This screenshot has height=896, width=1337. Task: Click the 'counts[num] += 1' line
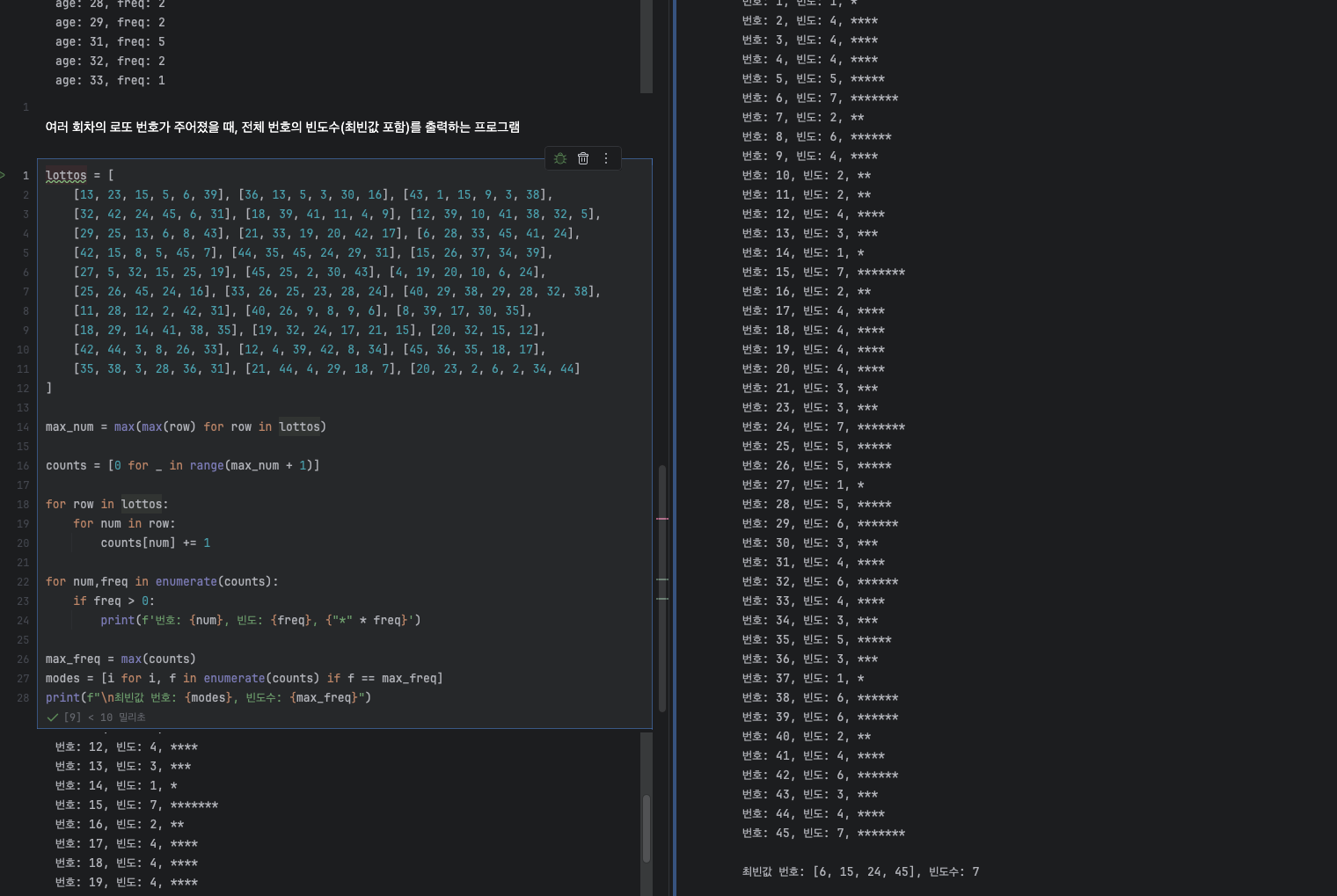[156, 543]
